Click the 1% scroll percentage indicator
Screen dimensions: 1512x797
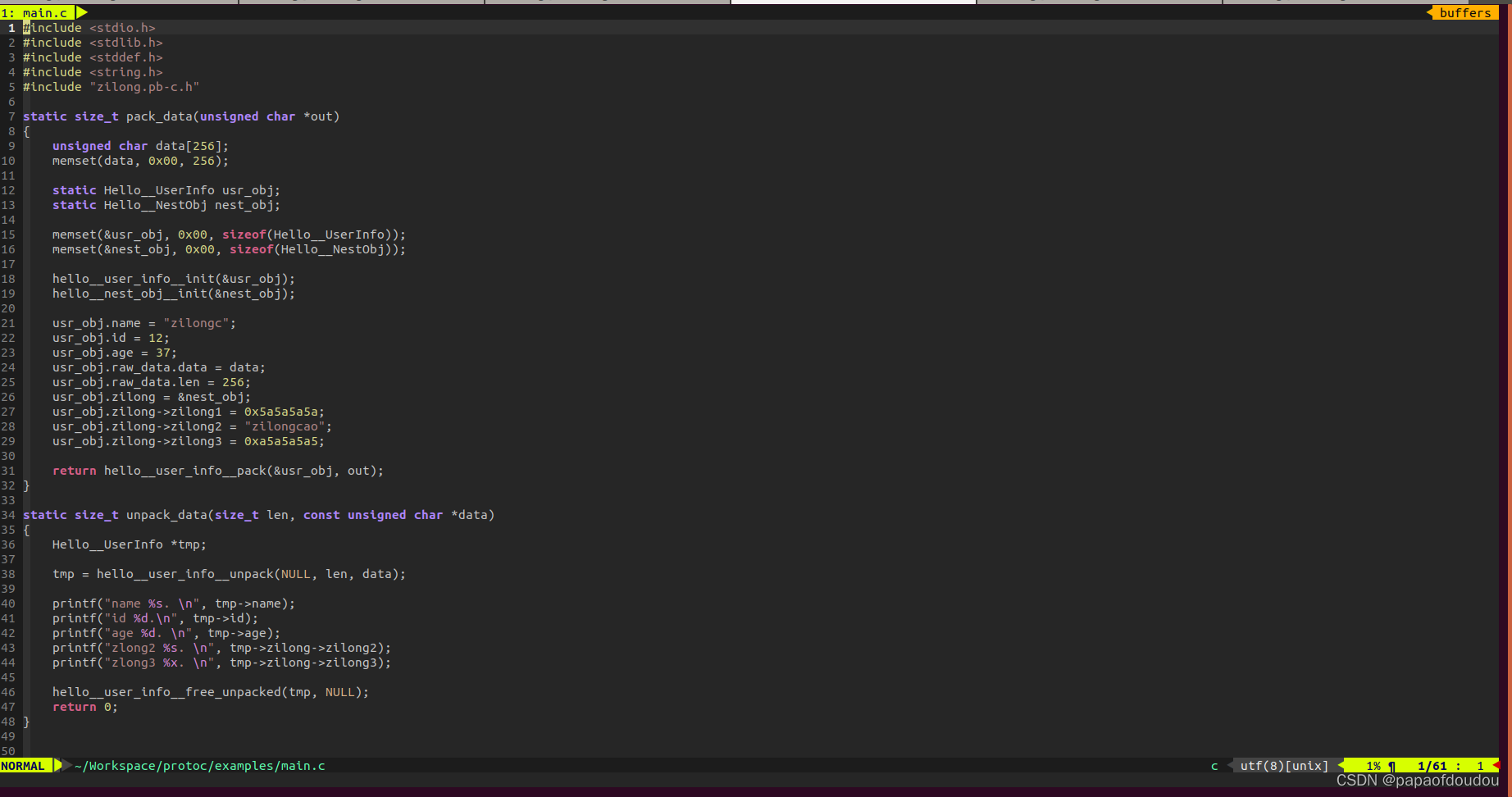click(x=1373, y=766)
